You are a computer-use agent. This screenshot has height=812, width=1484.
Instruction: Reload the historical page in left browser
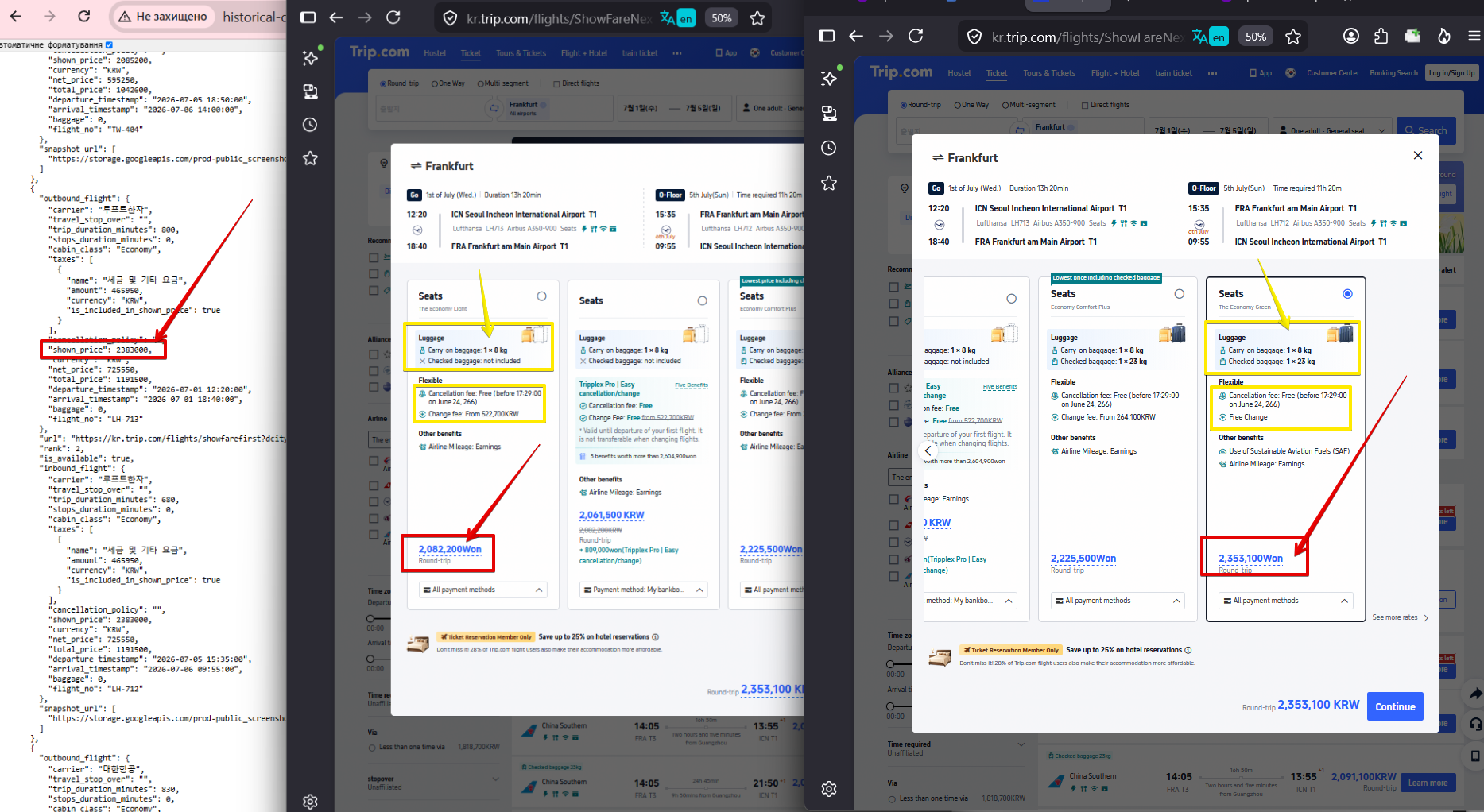coord(84,16)
